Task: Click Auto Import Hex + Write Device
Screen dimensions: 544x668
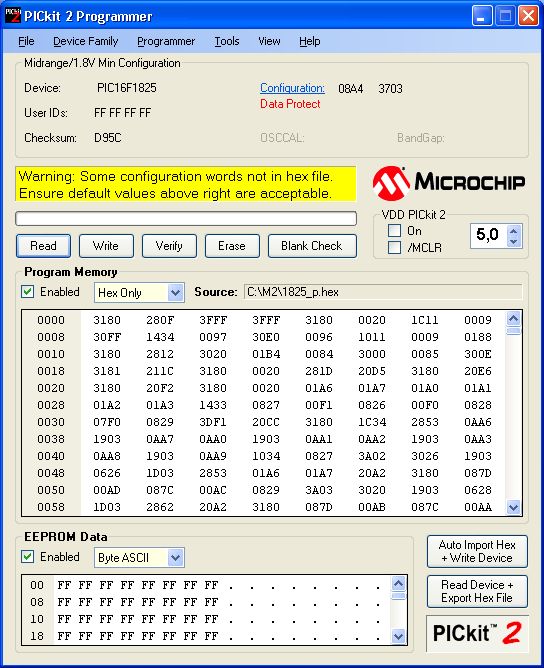Action: pyautogui.click(x=477, y=551)
